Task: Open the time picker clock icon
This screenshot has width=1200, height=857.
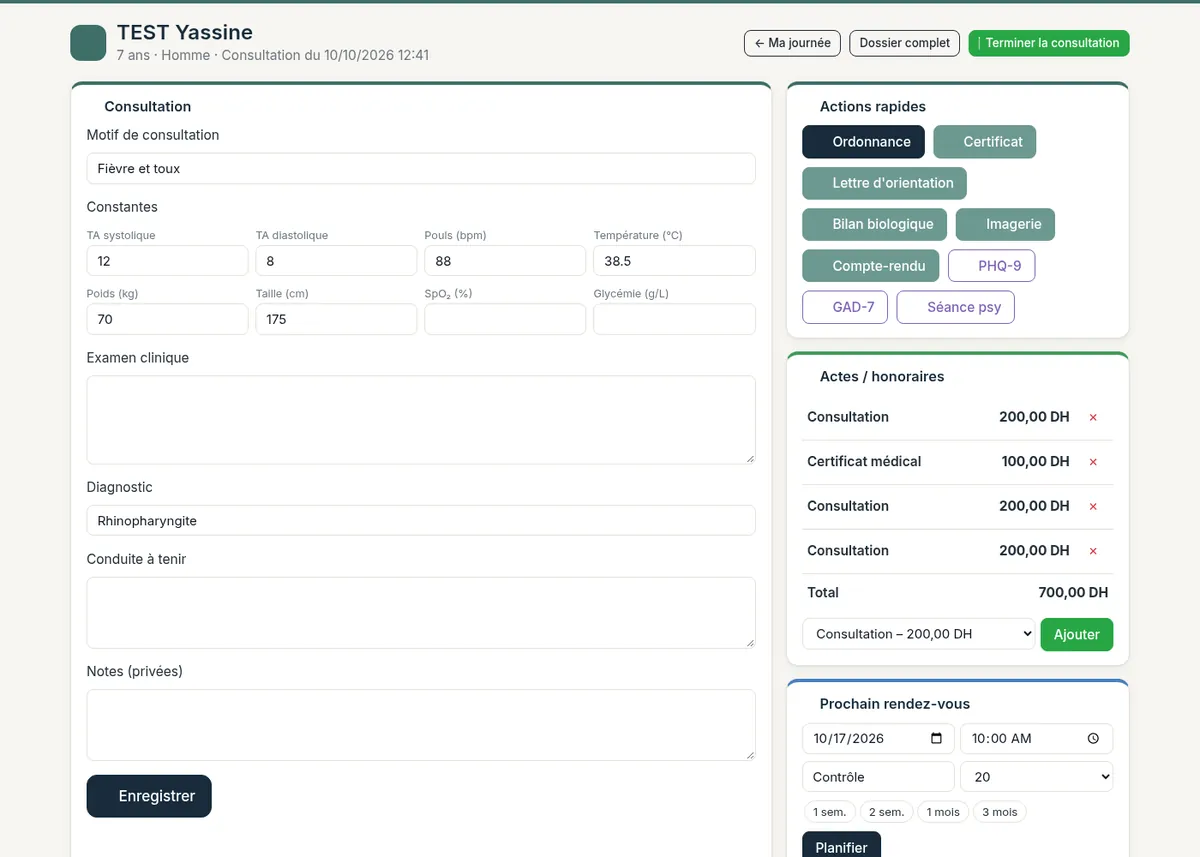Action: click(1093, 739)
